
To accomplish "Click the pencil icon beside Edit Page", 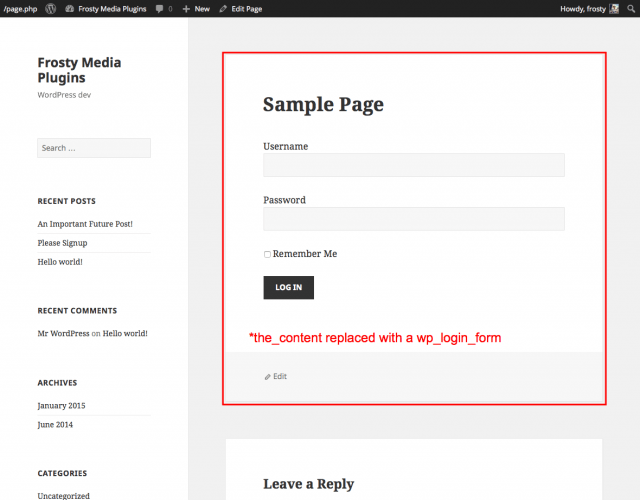I will pos(223,8).
